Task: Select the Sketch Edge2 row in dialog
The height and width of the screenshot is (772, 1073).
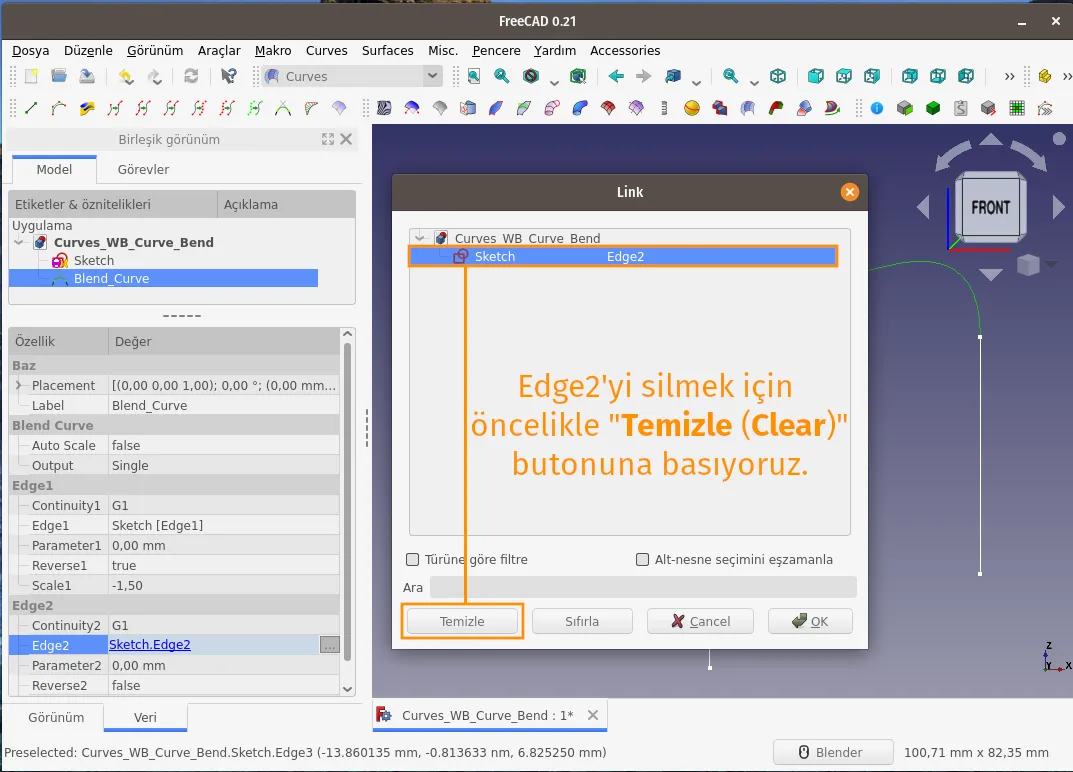Action: pos(623,256)
